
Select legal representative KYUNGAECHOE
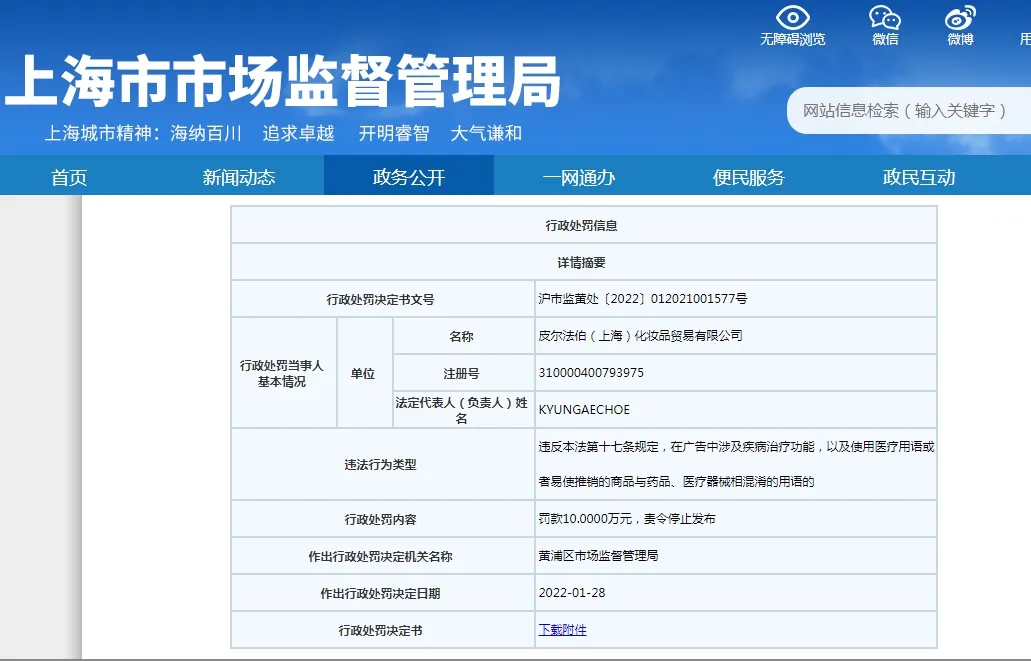pyautogui.click(x=584, y=410)
